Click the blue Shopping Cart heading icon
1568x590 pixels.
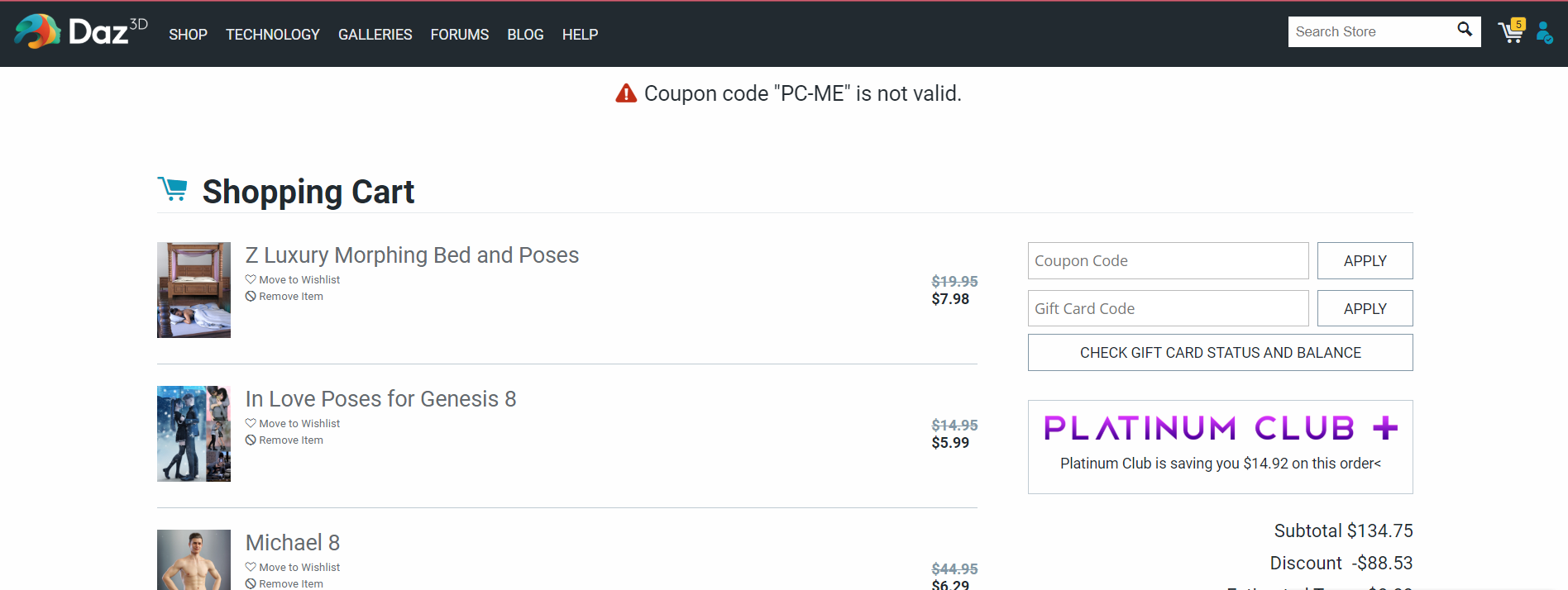coord(173,189)
